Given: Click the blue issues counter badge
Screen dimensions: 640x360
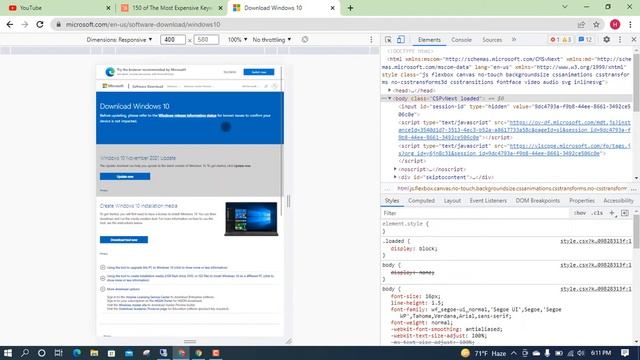Looking at the screenshot, I should tap(585, 40).
